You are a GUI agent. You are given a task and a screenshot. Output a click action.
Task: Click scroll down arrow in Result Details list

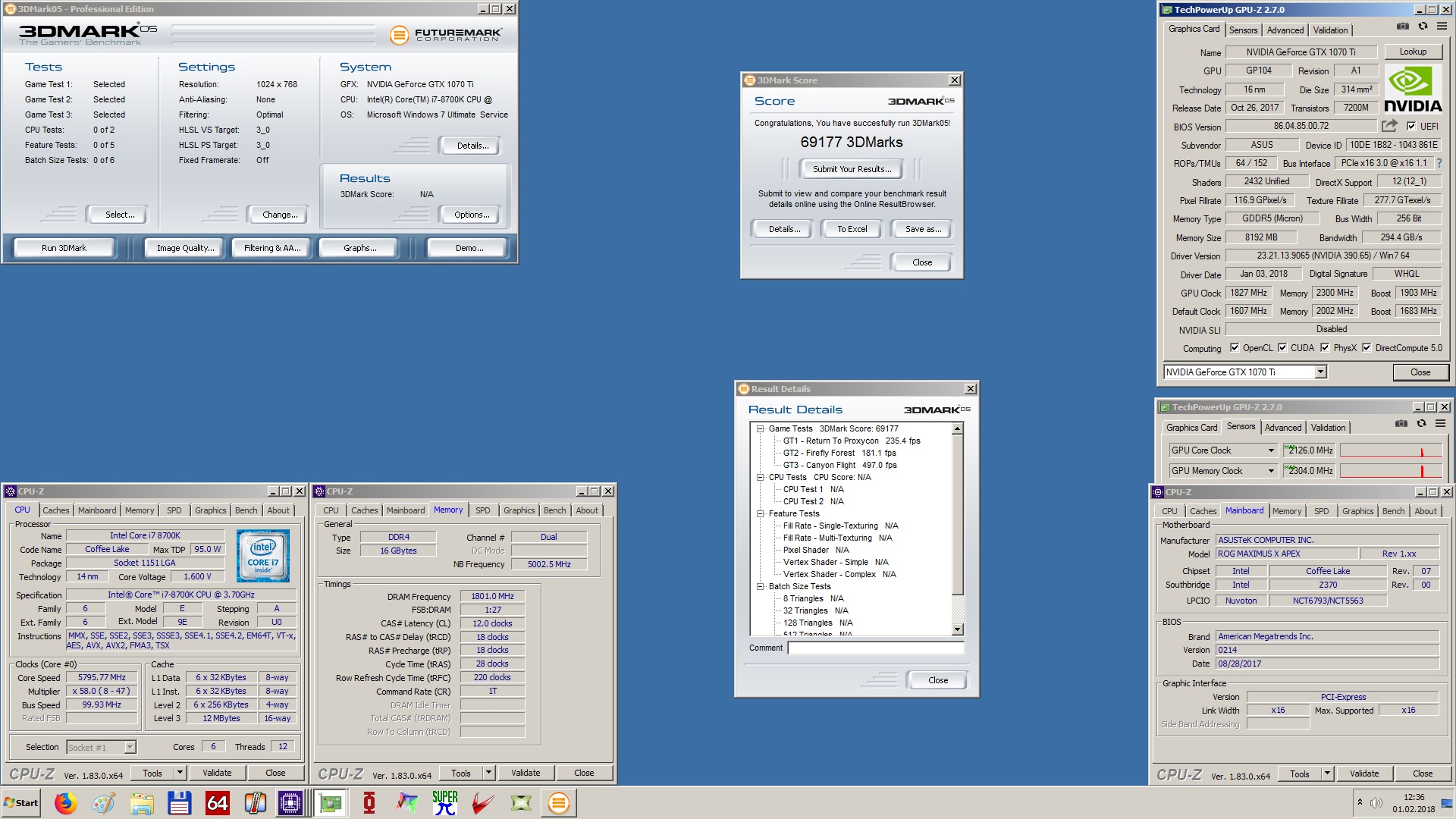pos(957,629)
